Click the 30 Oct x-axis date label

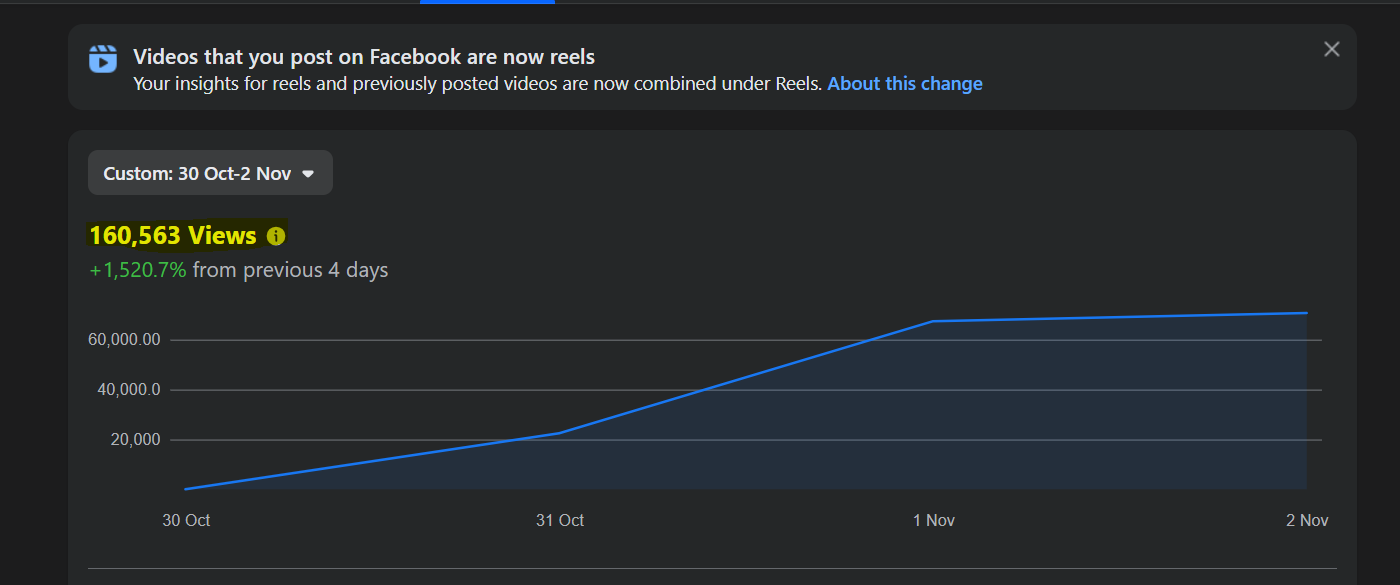186,520
